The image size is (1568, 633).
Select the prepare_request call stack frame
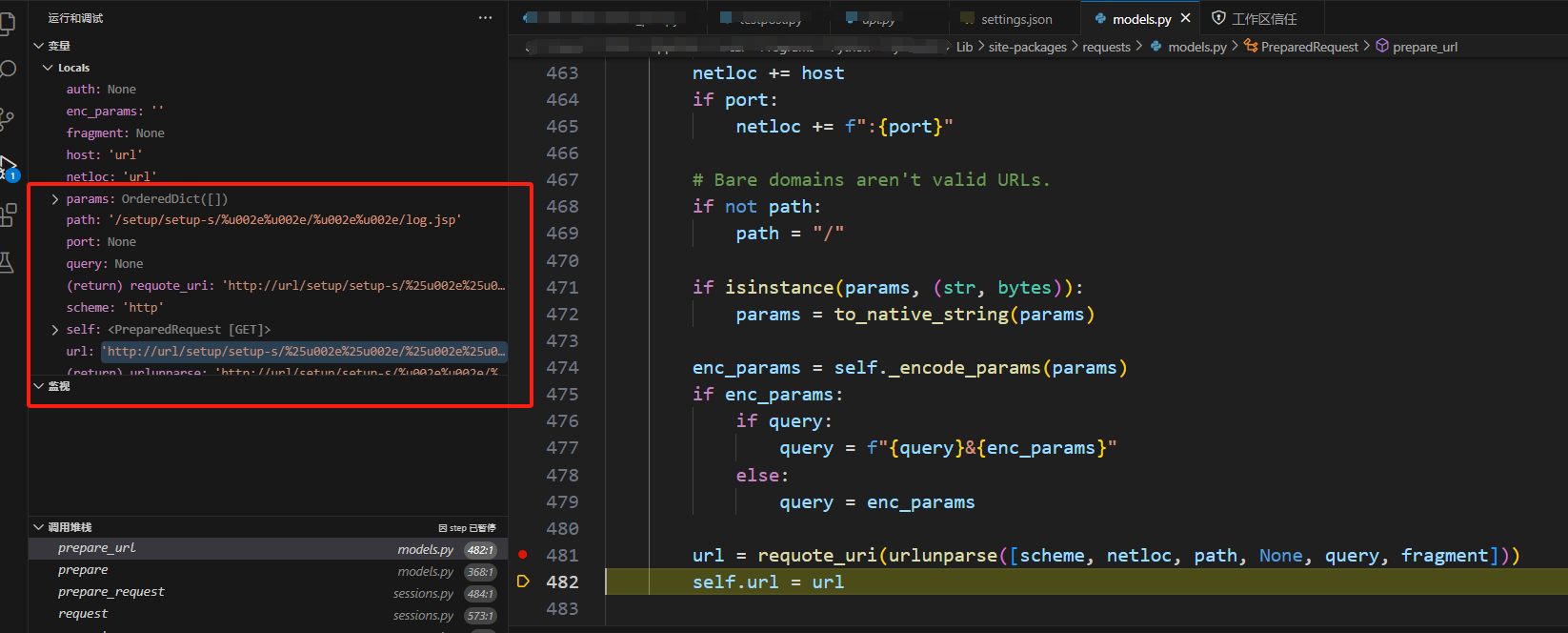(111, 592)
